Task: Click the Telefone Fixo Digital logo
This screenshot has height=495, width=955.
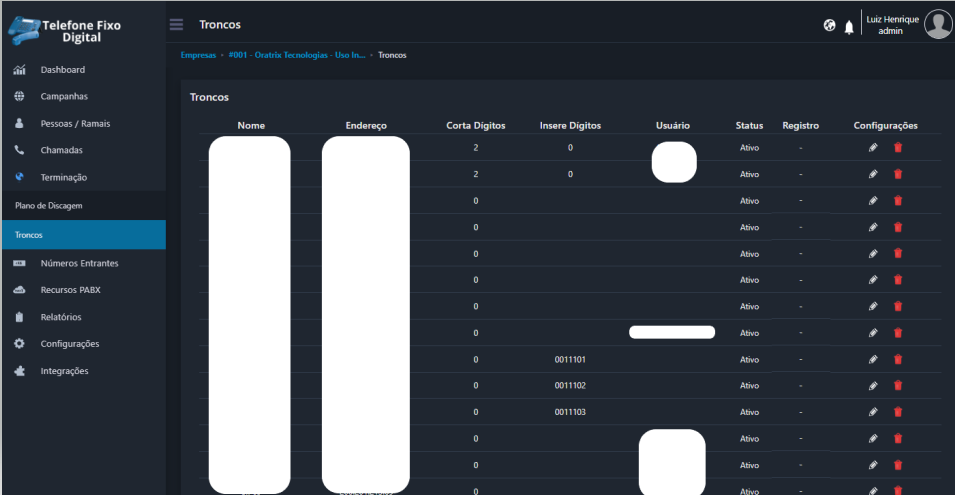Action: [66, 30]
